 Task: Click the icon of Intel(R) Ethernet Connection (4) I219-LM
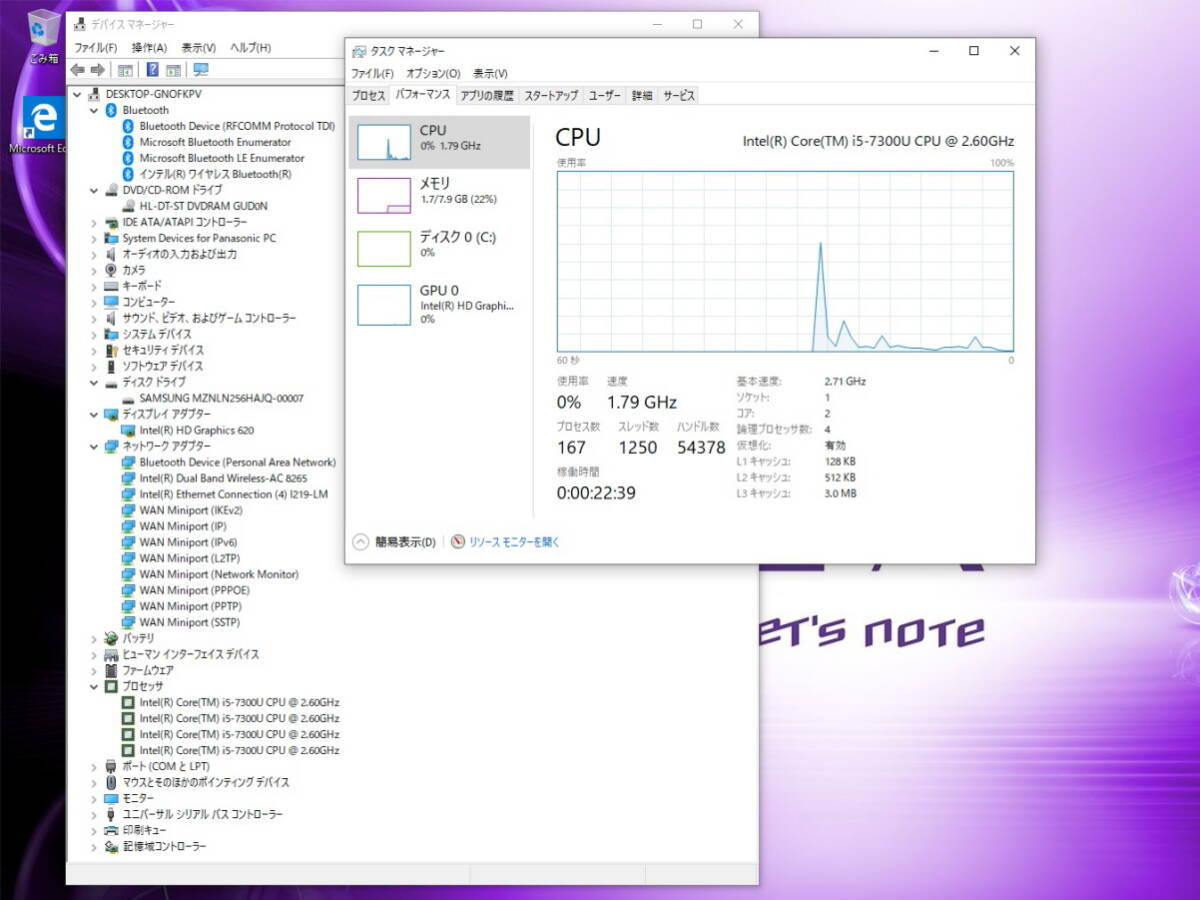point(128,494)
